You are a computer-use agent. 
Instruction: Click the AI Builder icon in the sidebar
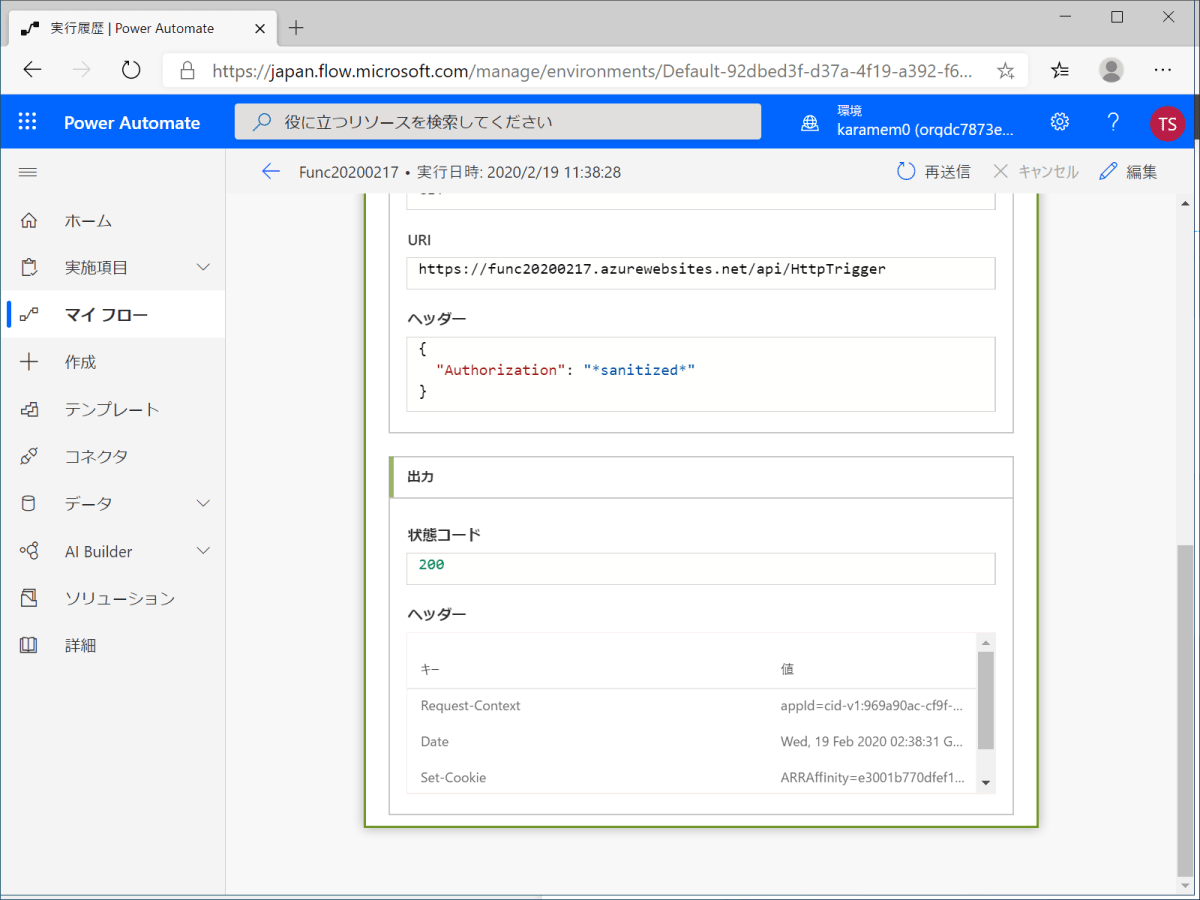click(29, 551)
